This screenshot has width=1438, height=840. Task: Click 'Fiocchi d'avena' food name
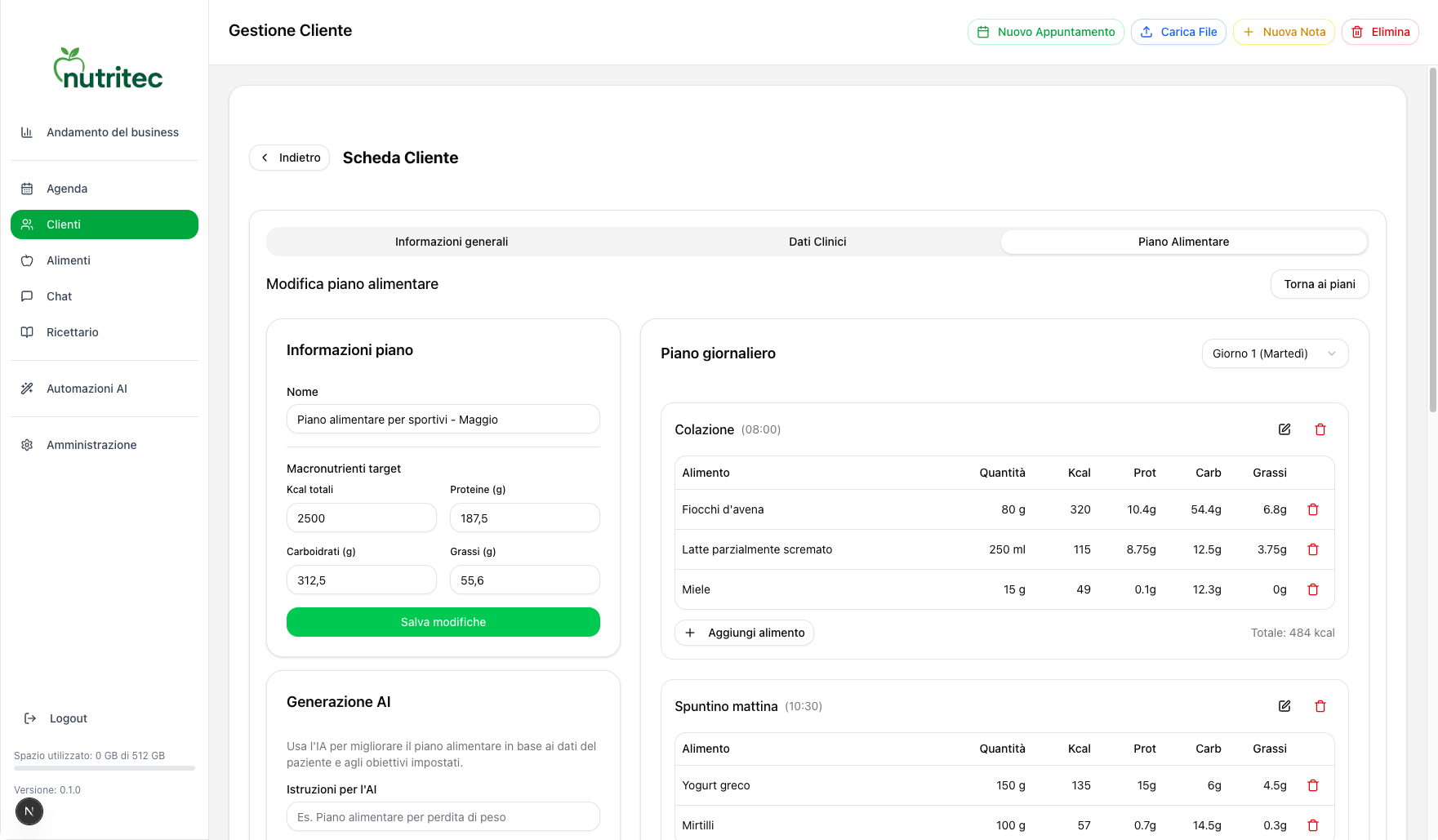point(723,509)
